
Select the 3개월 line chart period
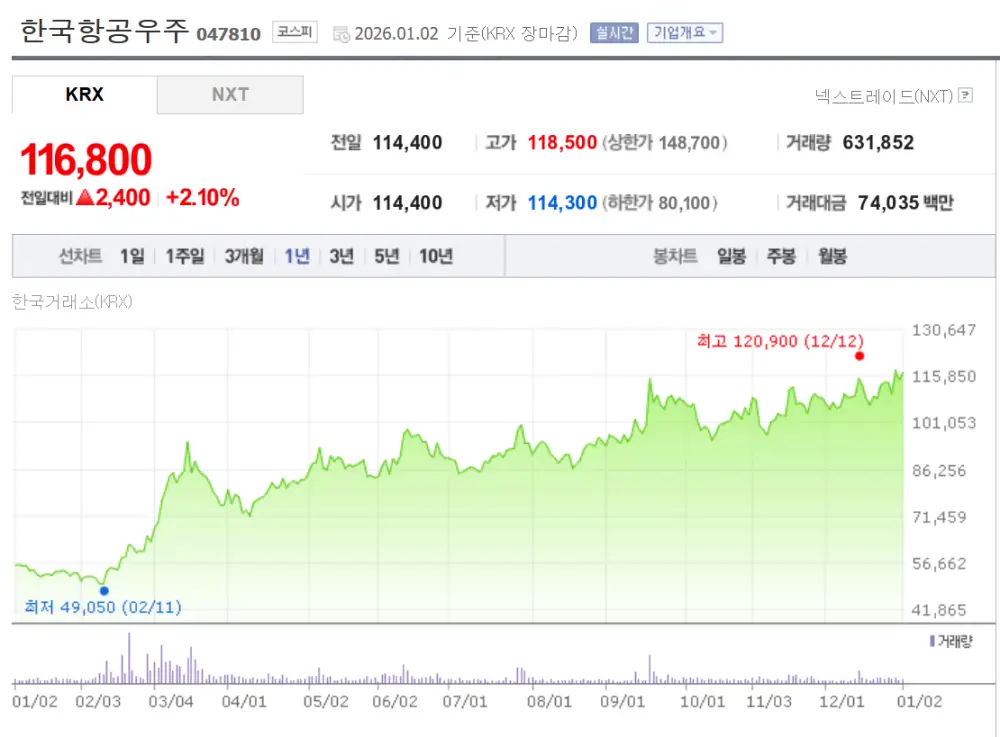pyautogui.click(x=244, y=256)
